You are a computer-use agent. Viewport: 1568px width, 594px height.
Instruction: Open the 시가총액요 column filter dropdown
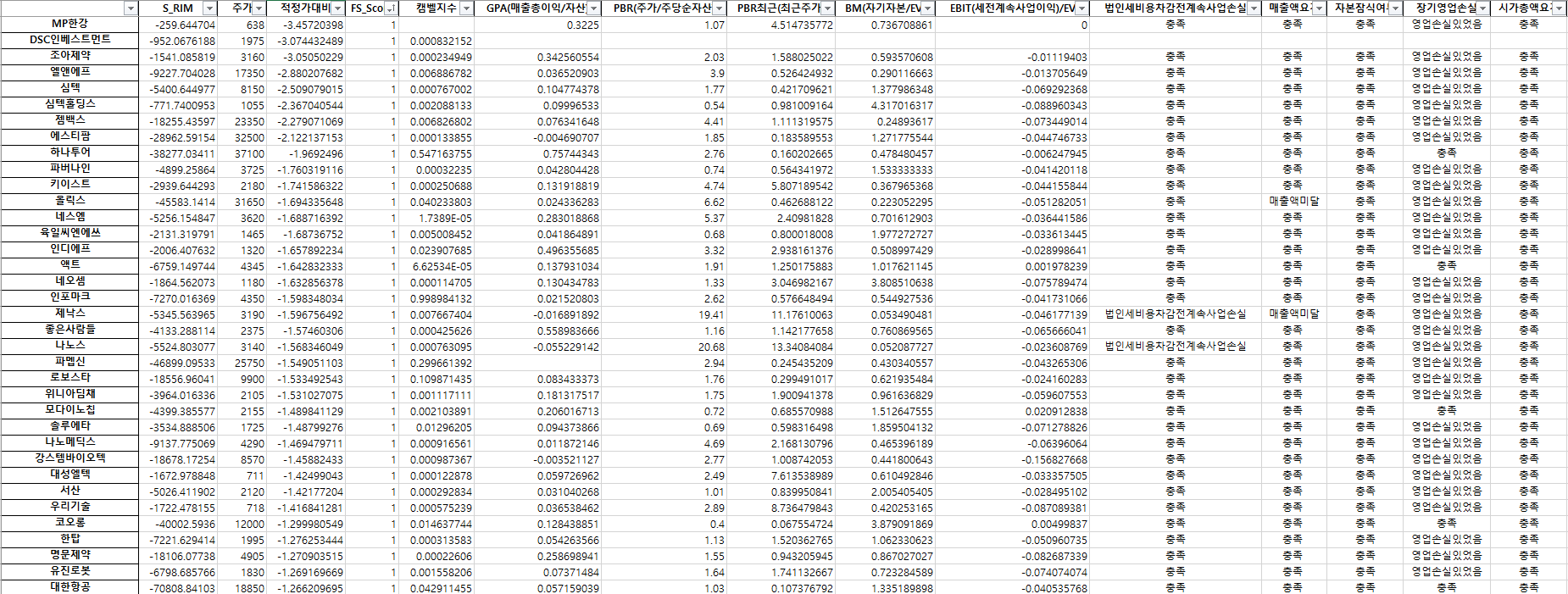click(x=1559, y=8)
